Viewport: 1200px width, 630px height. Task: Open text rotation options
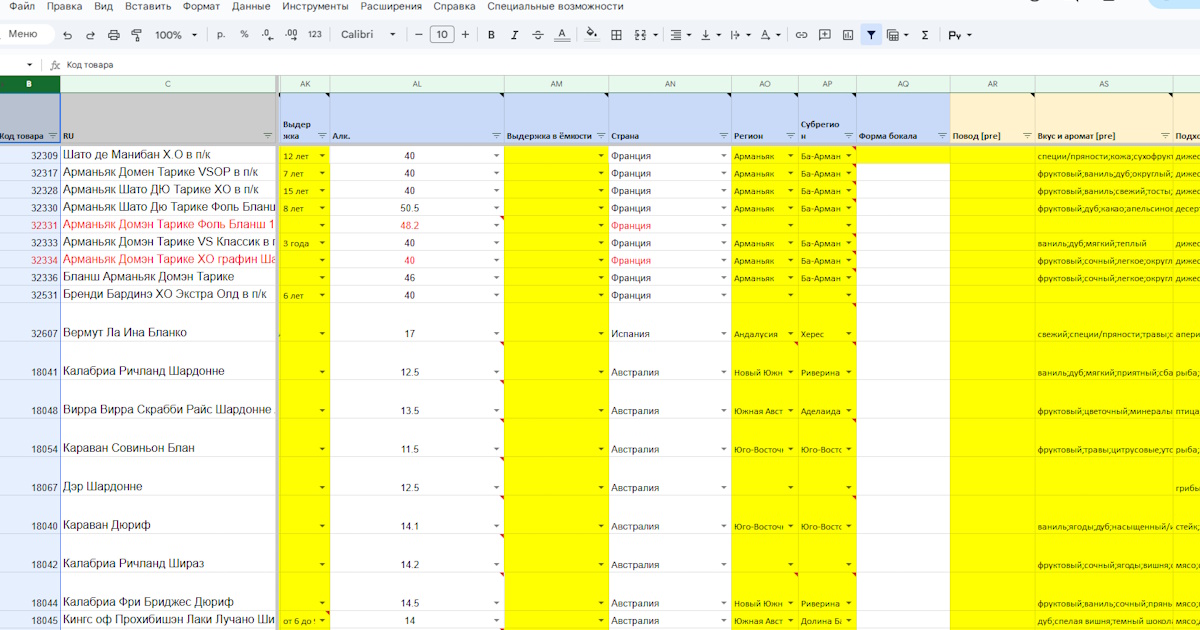769,35
